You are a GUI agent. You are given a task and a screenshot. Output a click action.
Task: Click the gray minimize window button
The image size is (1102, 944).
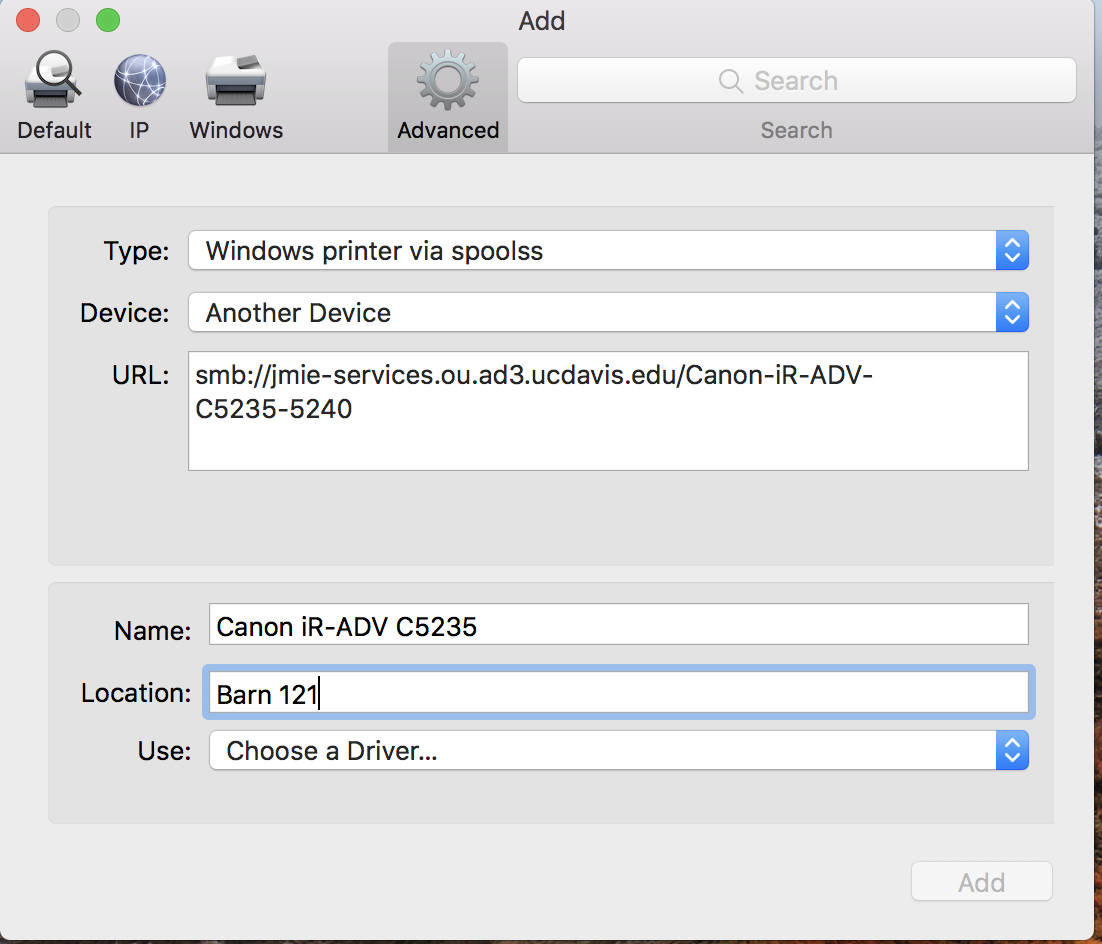pos(68,20)
